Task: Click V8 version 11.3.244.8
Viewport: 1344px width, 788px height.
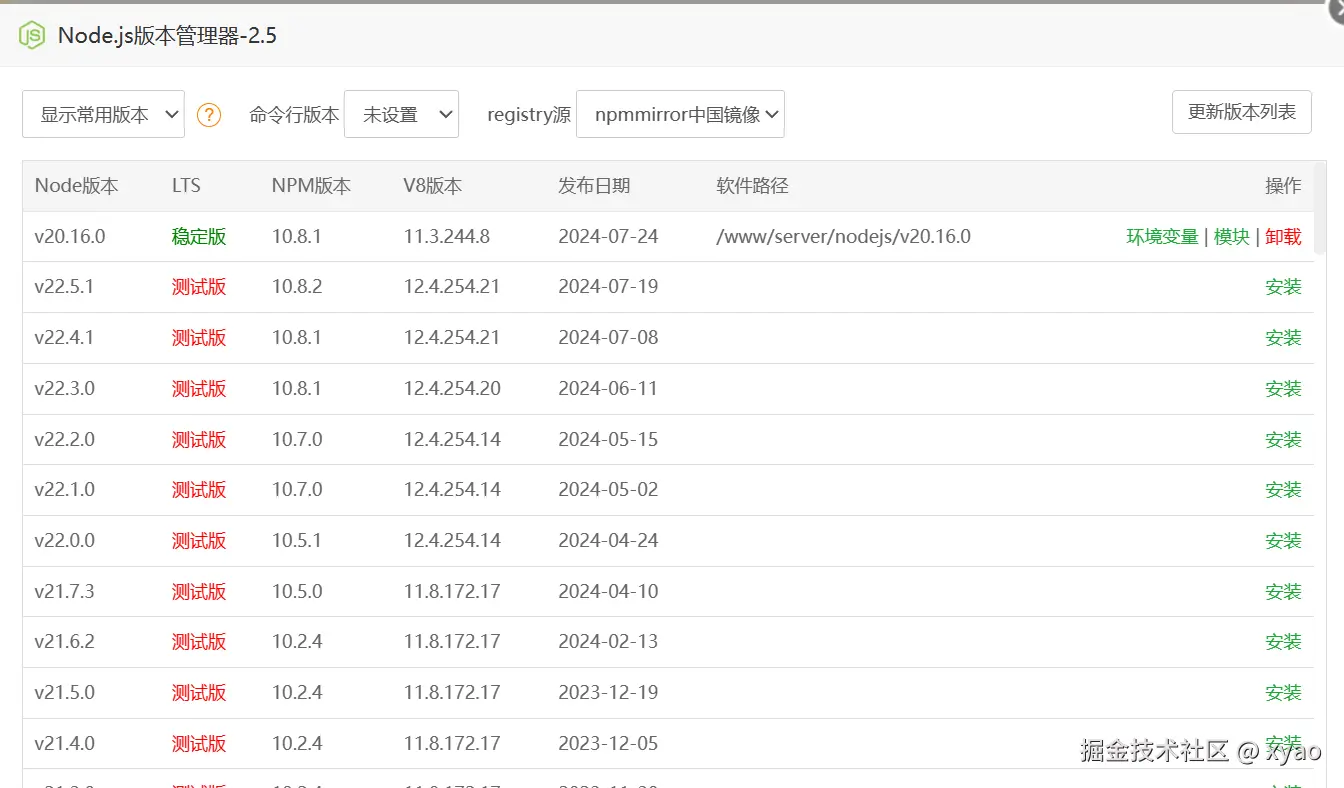Action: (x=447, y=237)
